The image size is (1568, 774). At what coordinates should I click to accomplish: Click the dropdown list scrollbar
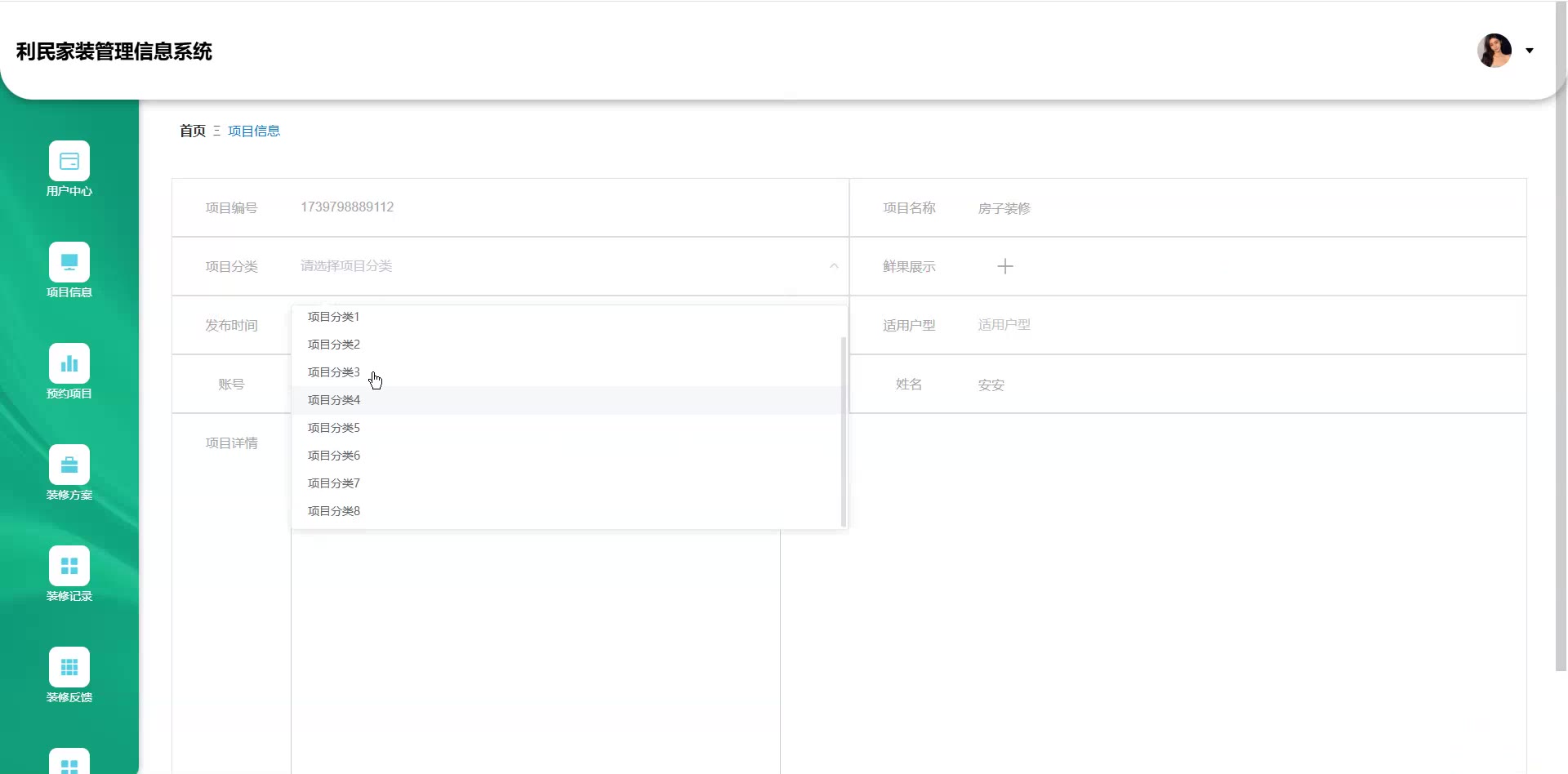click(843, 431)
